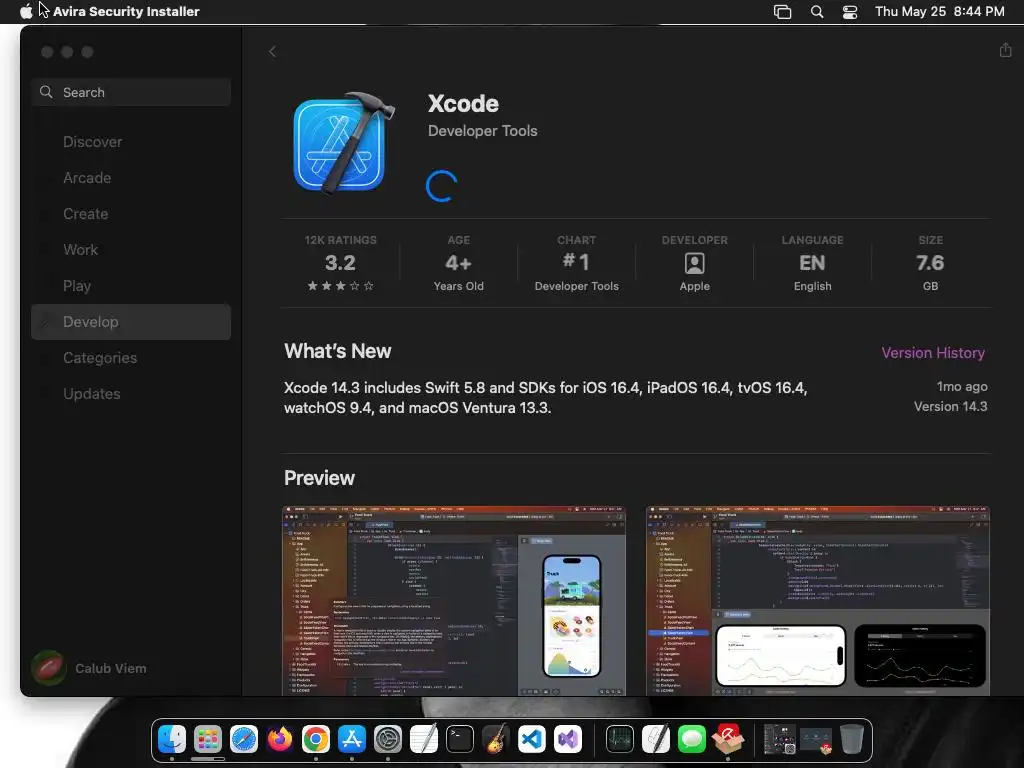Open the Categories section
Image resolution: width=1024 pixels, height=768 pixels.
(100, 358)
